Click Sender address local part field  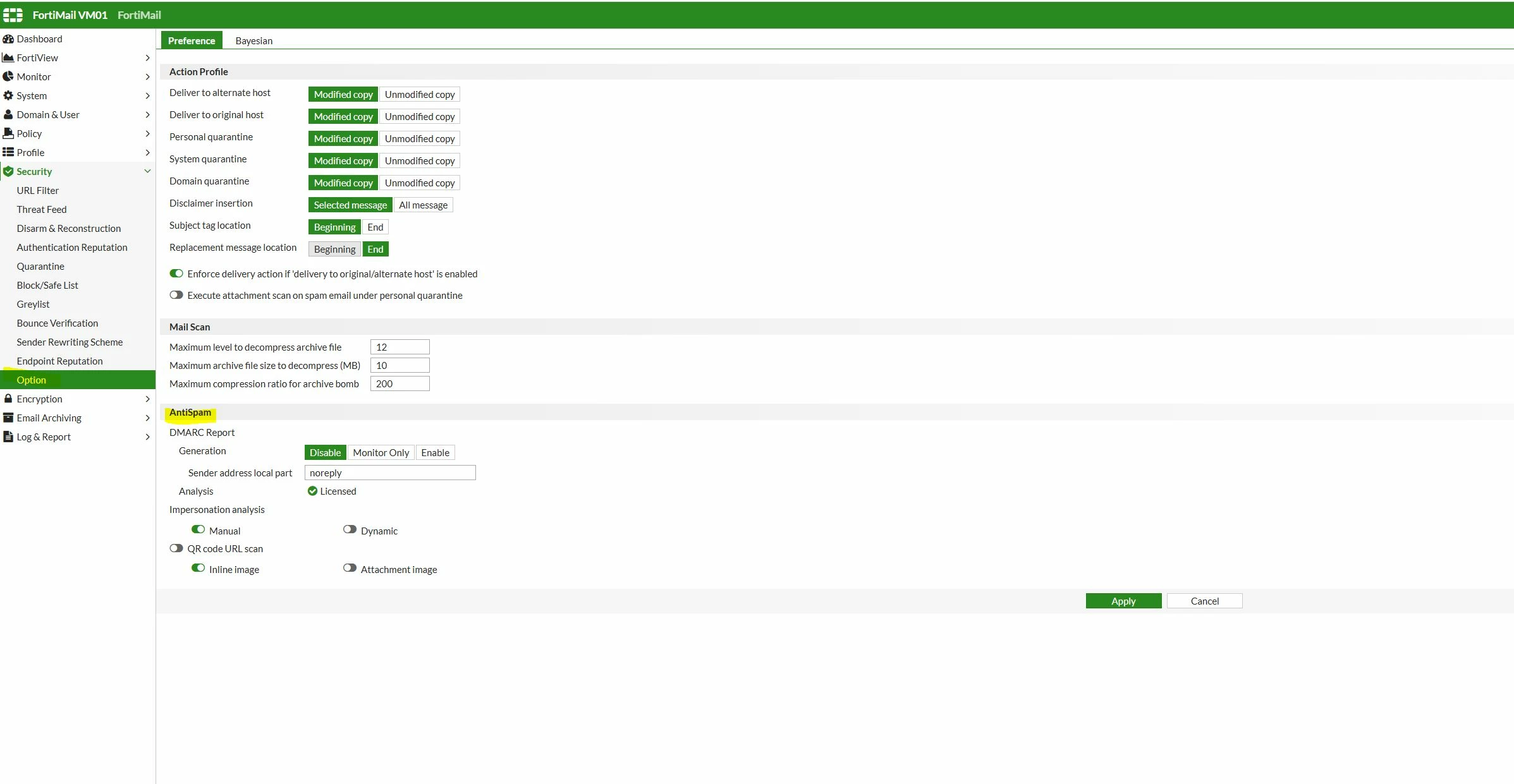coord(390,473)
